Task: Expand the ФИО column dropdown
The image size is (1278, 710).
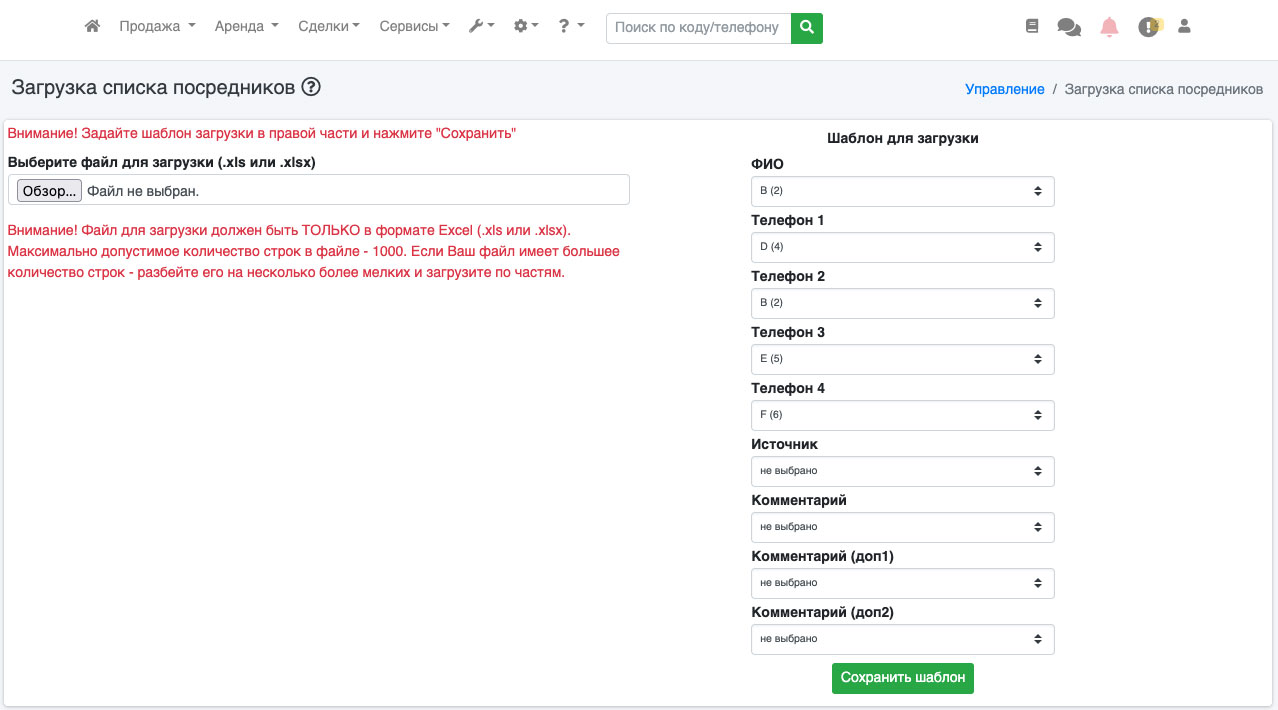Action: coord(902,191)
